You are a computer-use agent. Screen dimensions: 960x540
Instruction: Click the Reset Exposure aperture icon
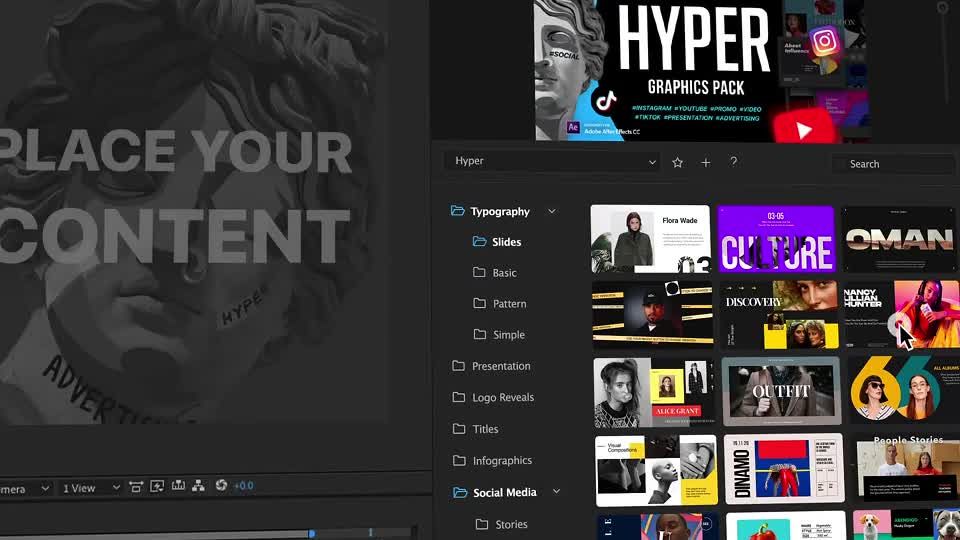click(221, 485)
